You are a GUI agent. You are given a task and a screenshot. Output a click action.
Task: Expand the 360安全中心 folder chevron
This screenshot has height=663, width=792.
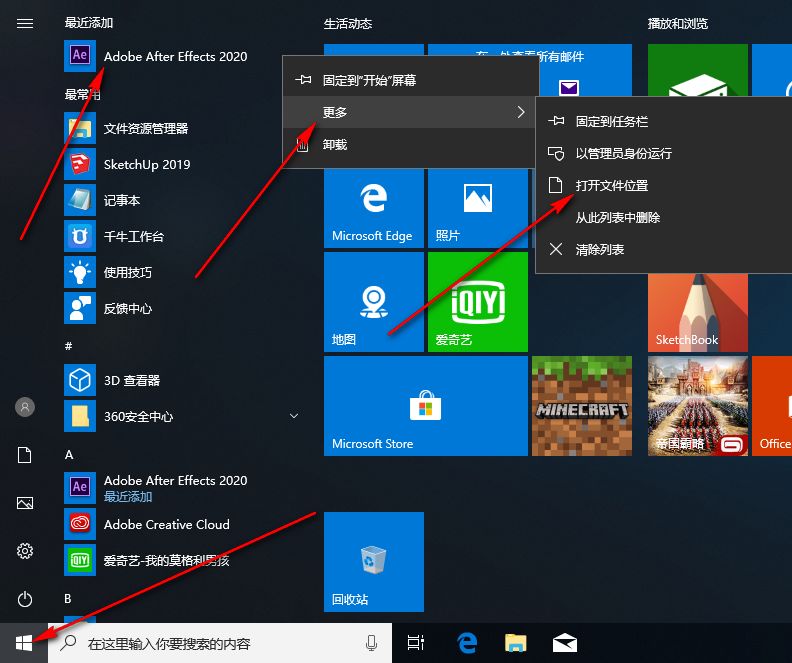click(294, 416)
